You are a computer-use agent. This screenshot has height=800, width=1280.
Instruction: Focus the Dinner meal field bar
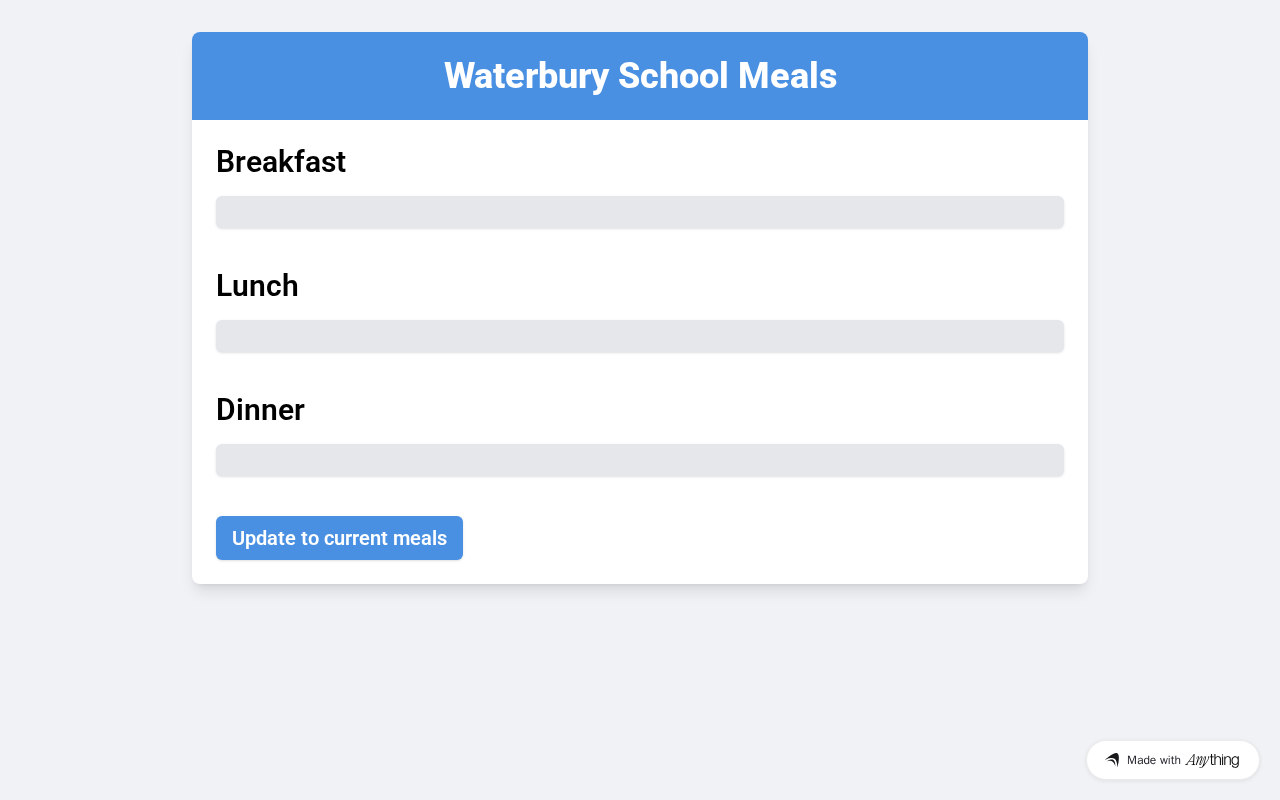coord(640,460)
